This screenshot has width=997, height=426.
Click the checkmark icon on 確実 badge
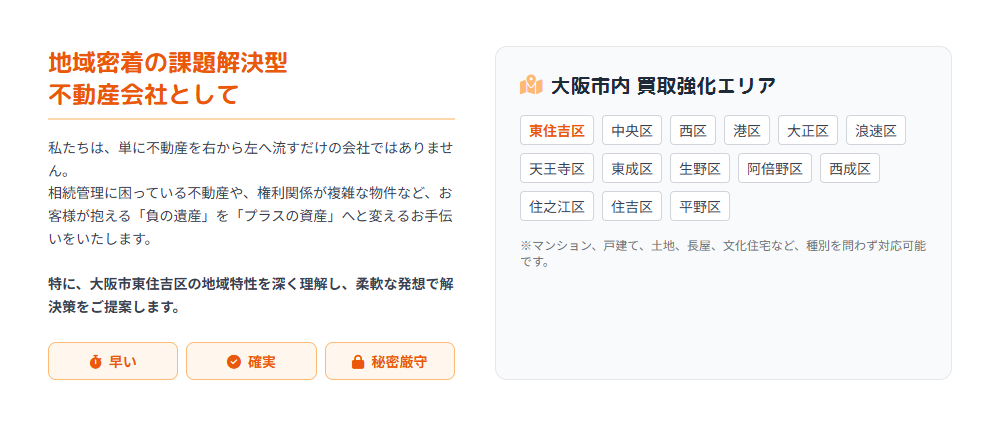tap(234, 362)
